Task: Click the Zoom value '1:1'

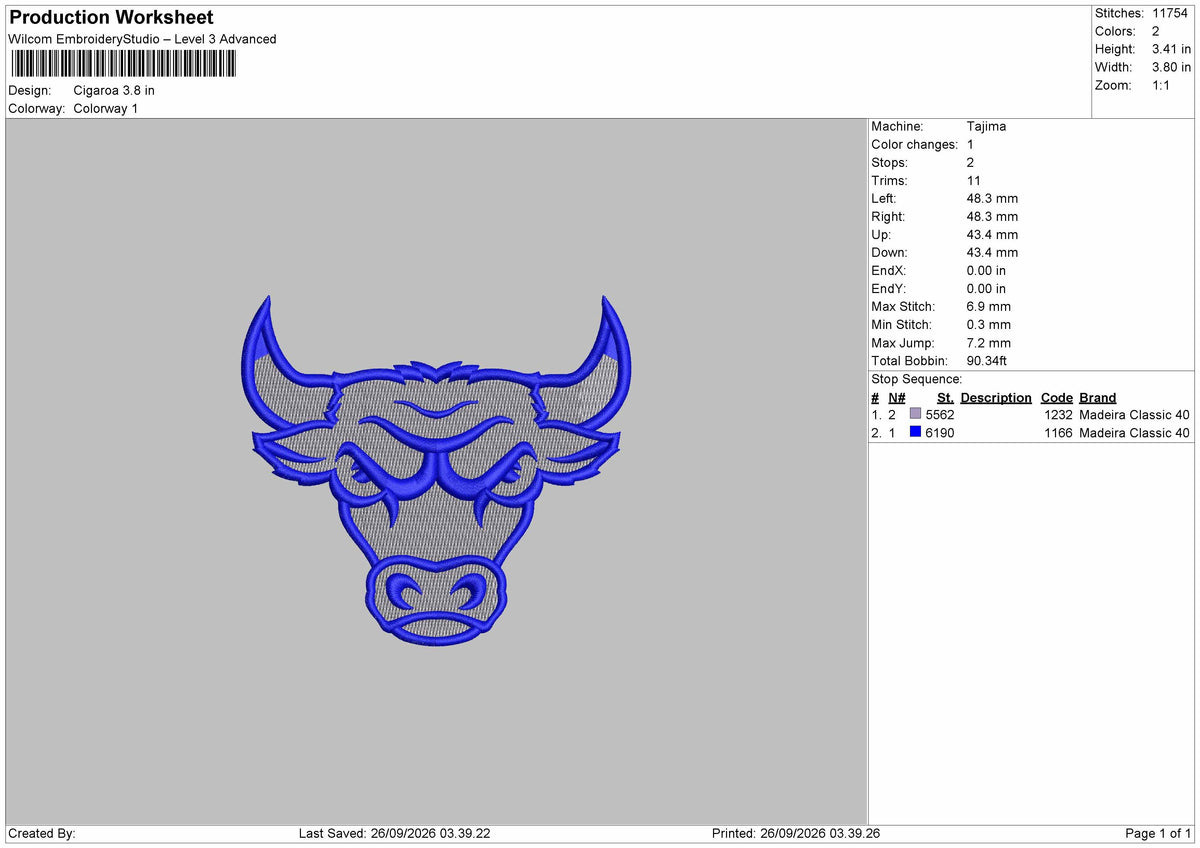Action: 1161,85
